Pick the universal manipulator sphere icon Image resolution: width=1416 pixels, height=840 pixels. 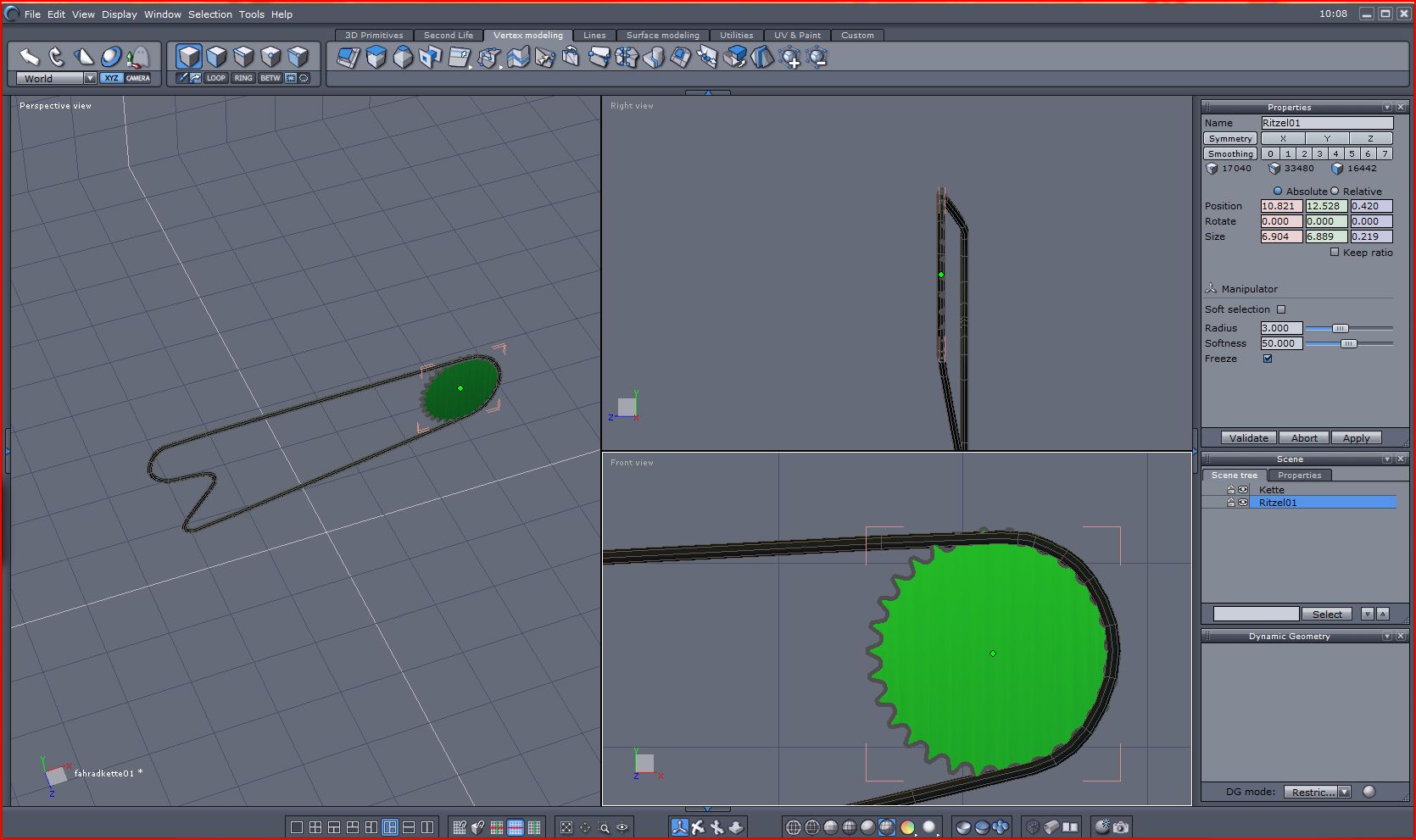pos(111,57)
